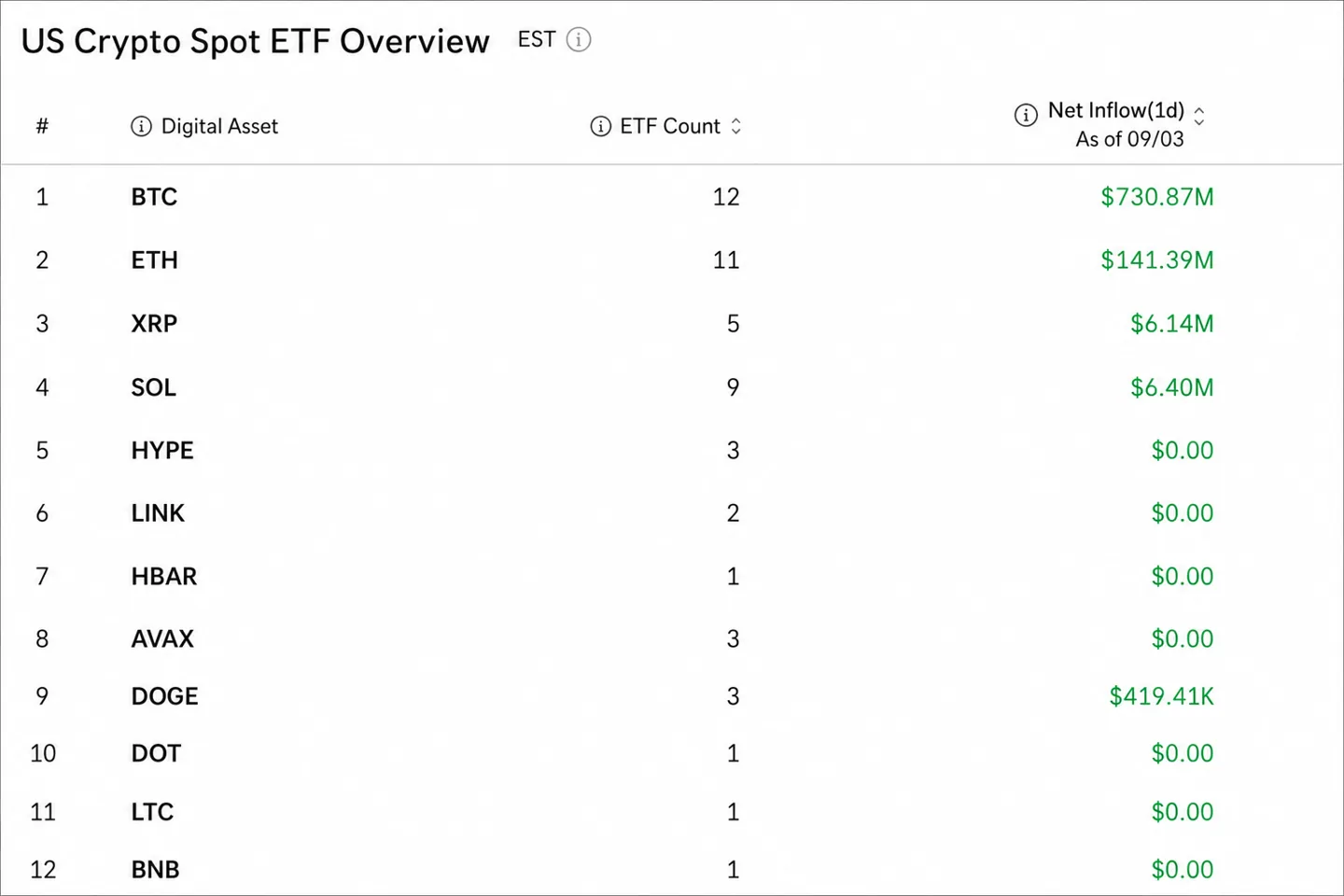The width and height of the screenshot is (1344, 896).
Task: Click the XRP digital asset name
Action: click(154, 324)
